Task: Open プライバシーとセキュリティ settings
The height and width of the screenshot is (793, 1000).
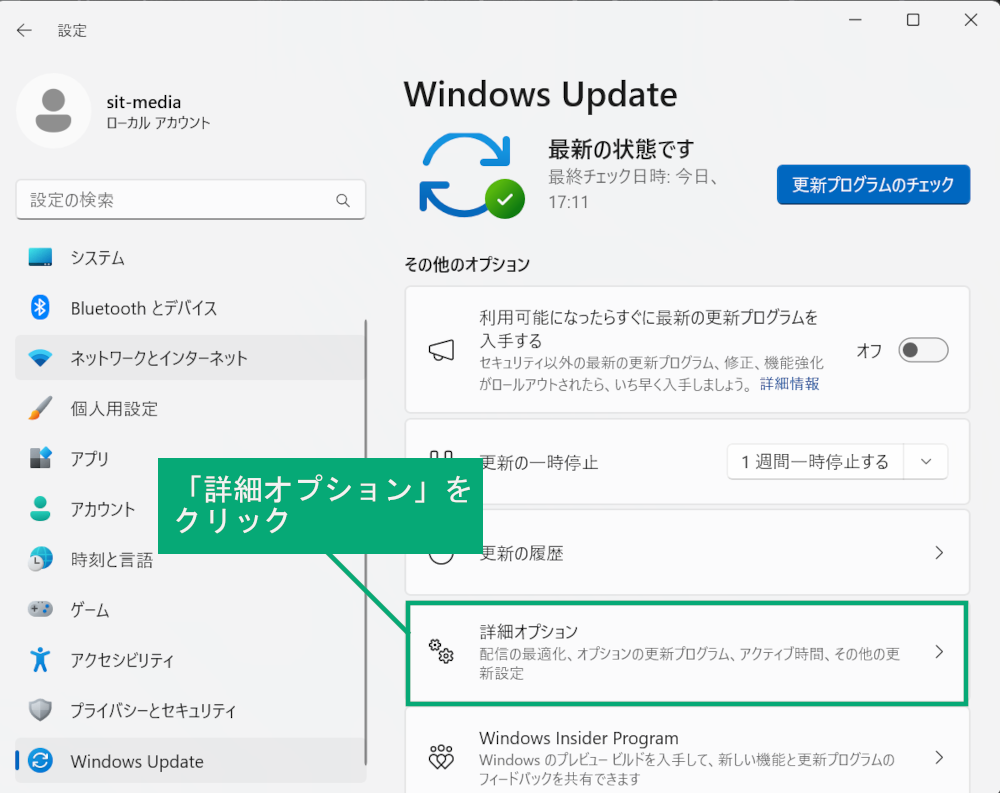Action: [x=190, y=709]
